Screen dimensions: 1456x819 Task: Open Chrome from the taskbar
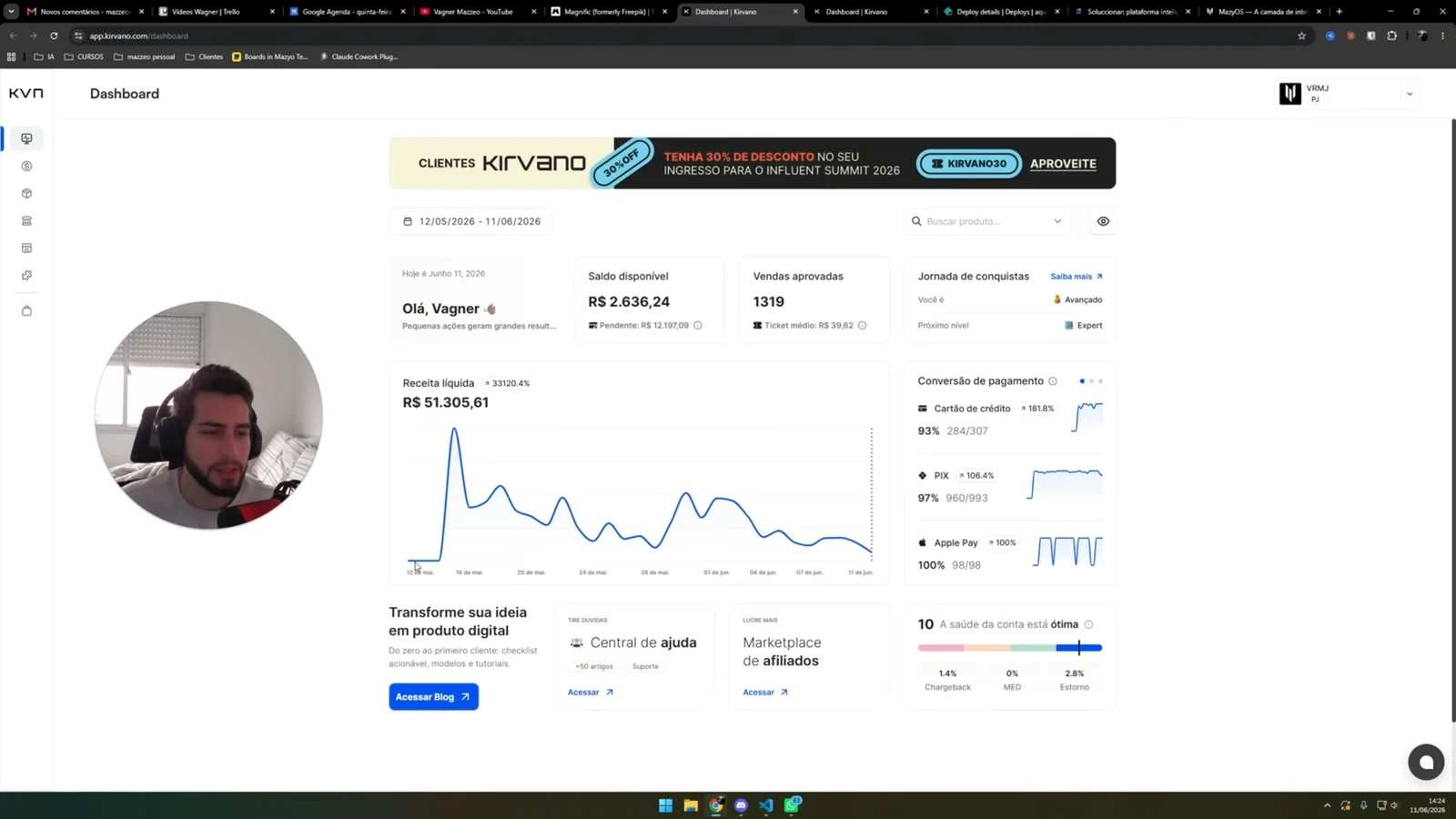click(x=716, y=805)
